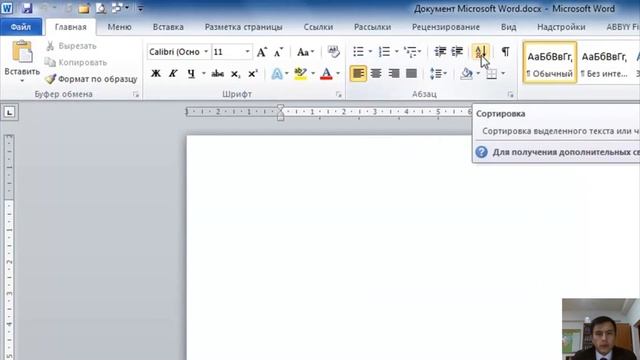The width and height of the screenshot is (640, 360).
Task: Open highlight color dropdown arrow
Action: [313, 73]
